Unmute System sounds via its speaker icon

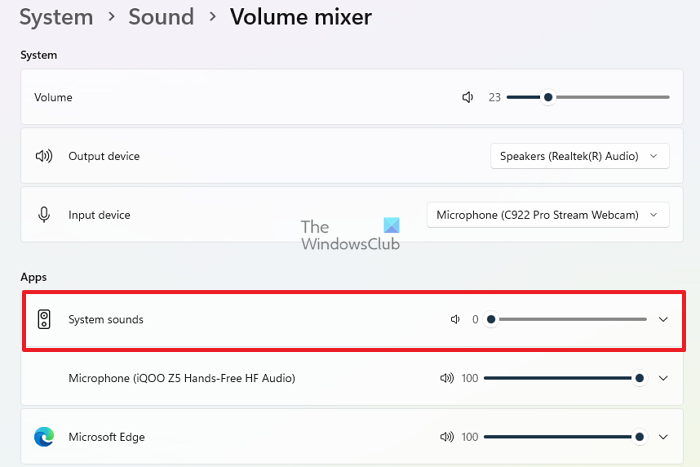coord(456,320)
